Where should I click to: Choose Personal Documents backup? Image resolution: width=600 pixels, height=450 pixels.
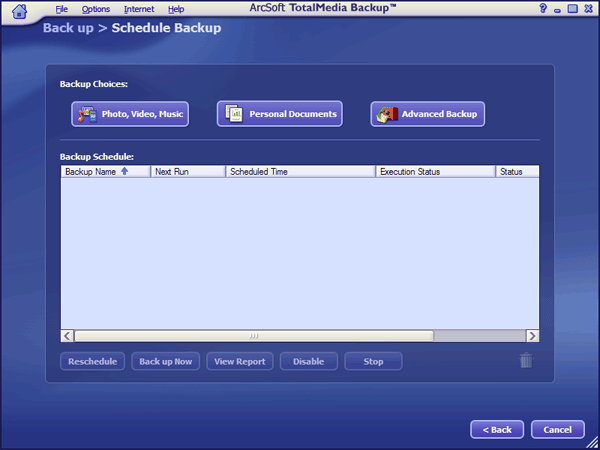tap(280, 115)
